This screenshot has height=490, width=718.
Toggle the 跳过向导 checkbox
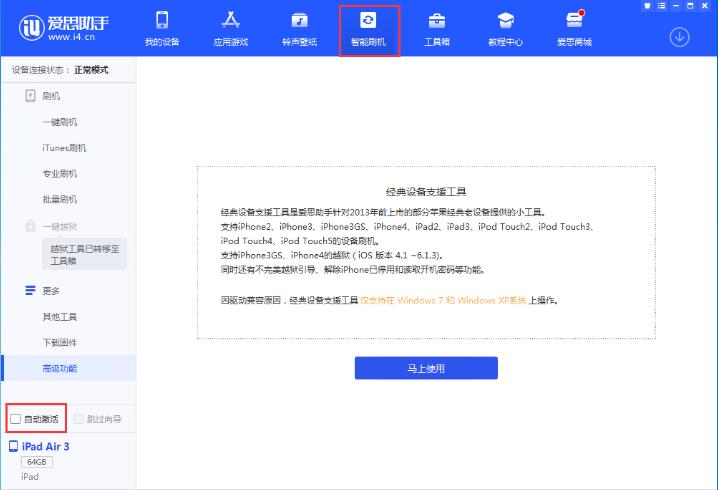(79, 418)
